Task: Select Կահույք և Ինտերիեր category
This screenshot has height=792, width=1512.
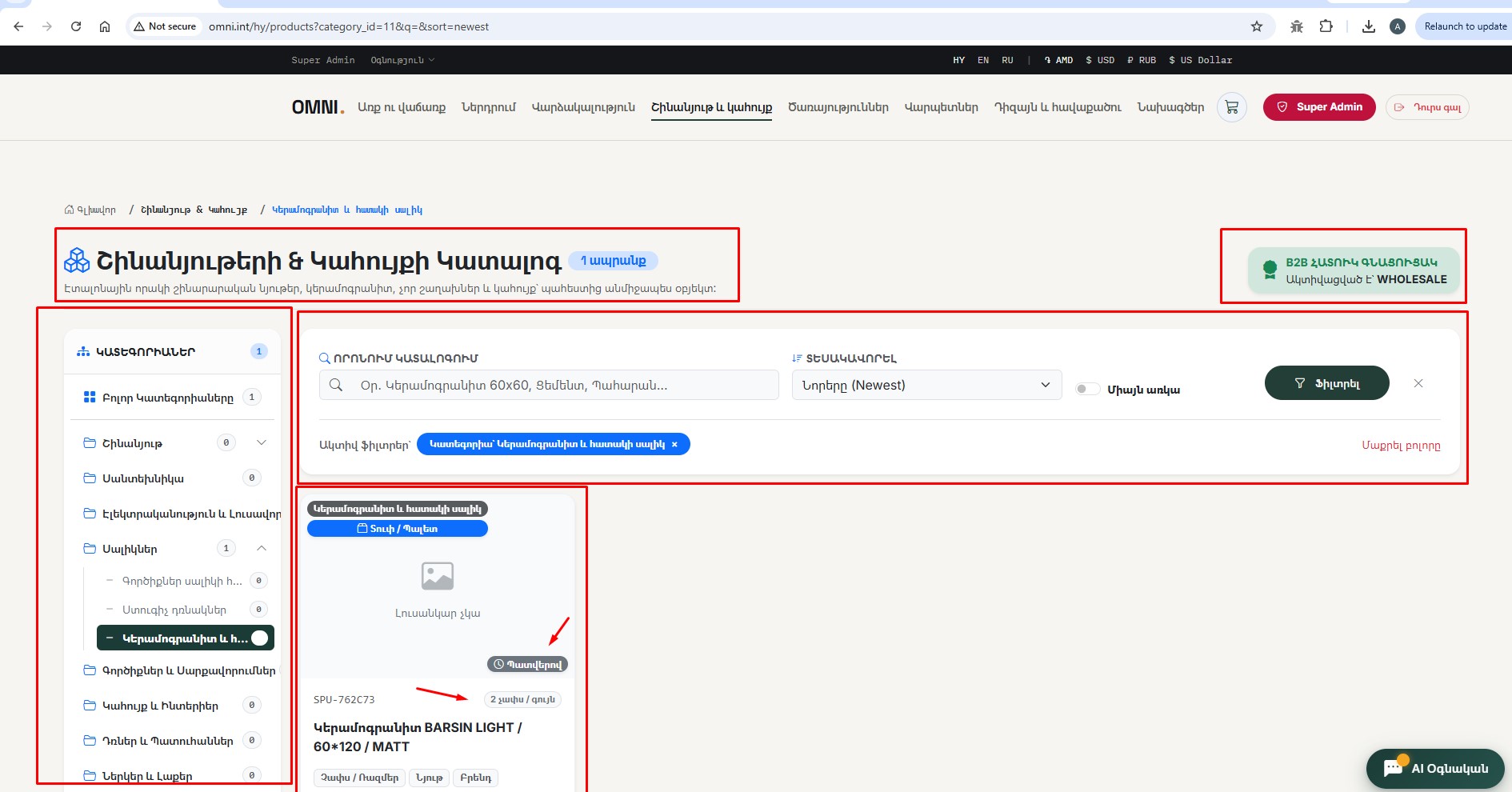Action: pyautogui.click(x=172, y=706)
